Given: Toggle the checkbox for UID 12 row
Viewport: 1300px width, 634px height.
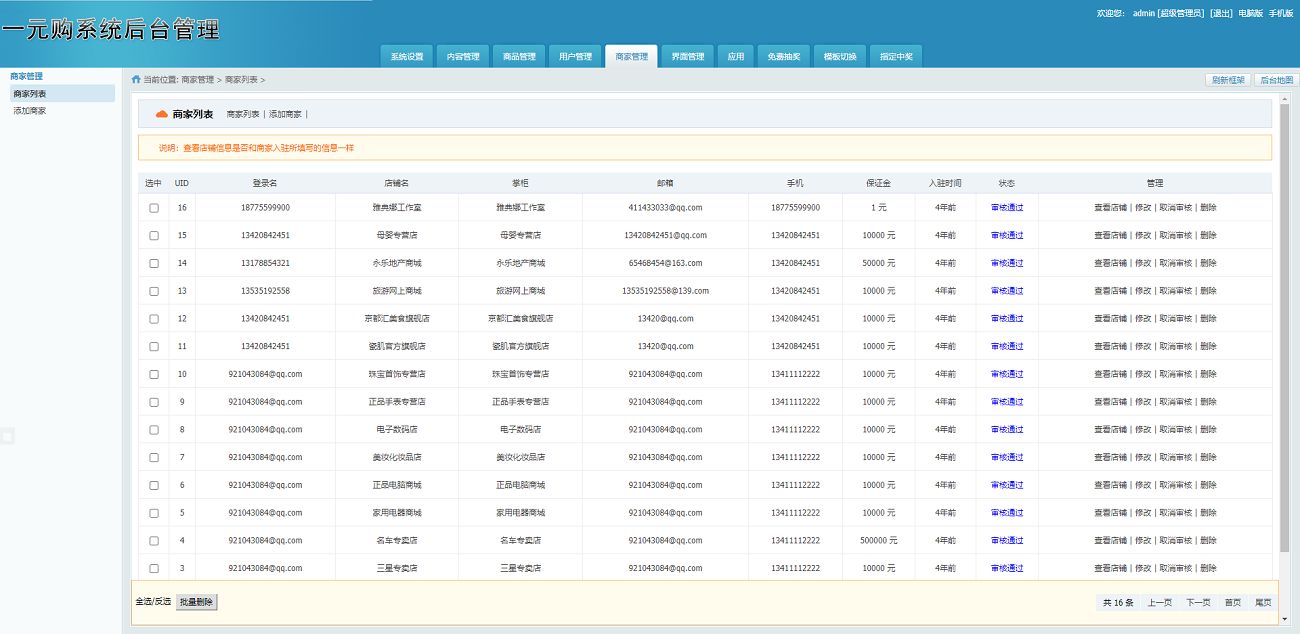Looking at the screenshot, I should (154, 319).
